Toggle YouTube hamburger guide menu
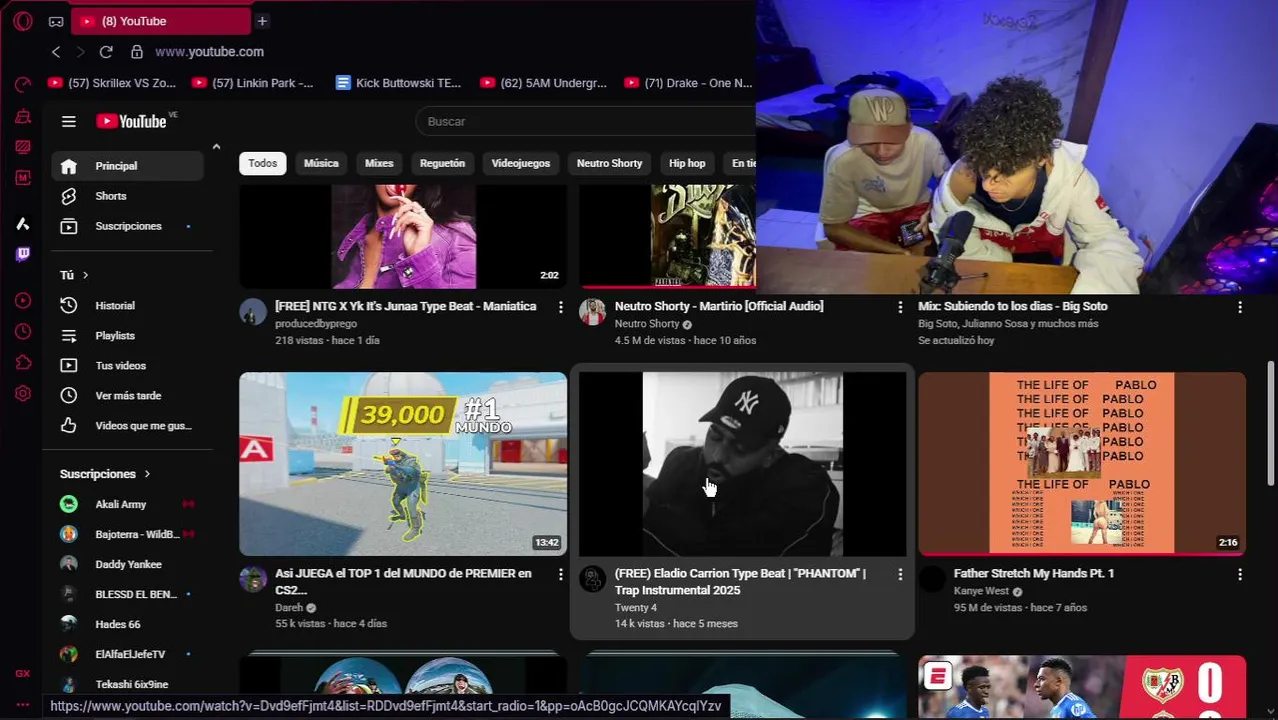This screenshot has height=720, width=1278. pyautogui.click(x=69, y=121)
